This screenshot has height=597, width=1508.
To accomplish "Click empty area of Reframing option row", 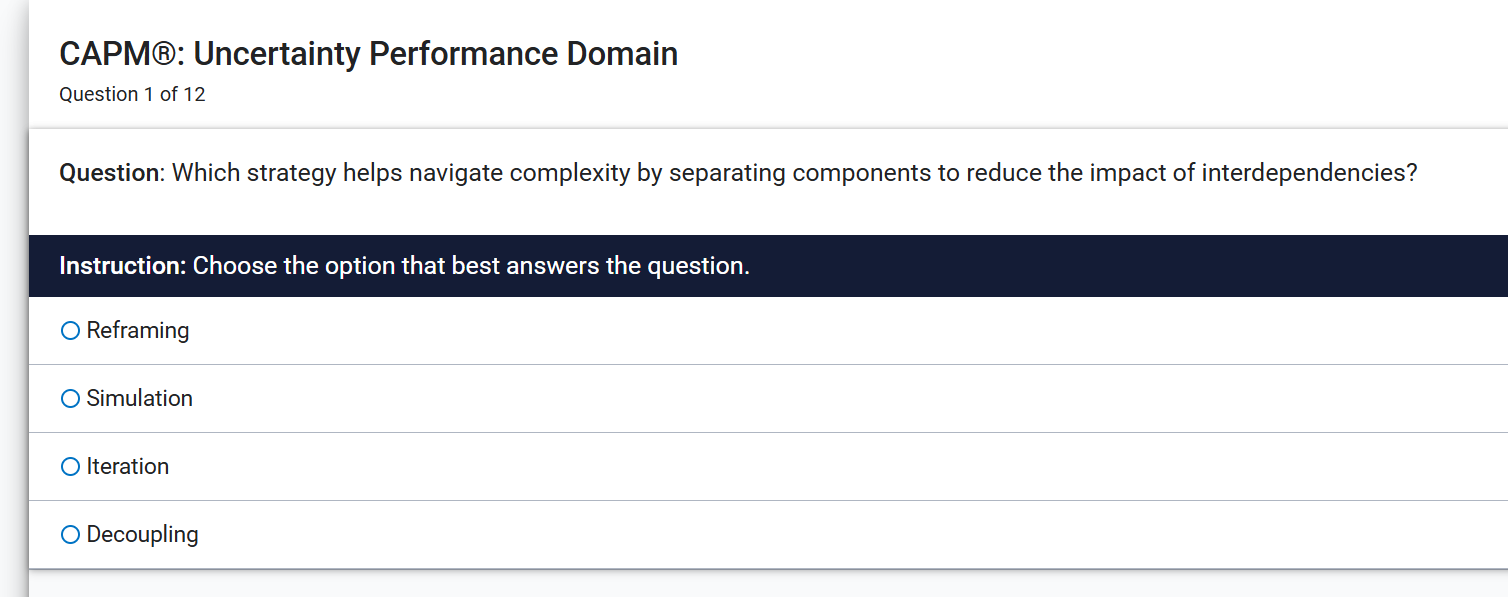I will (800, 331).
